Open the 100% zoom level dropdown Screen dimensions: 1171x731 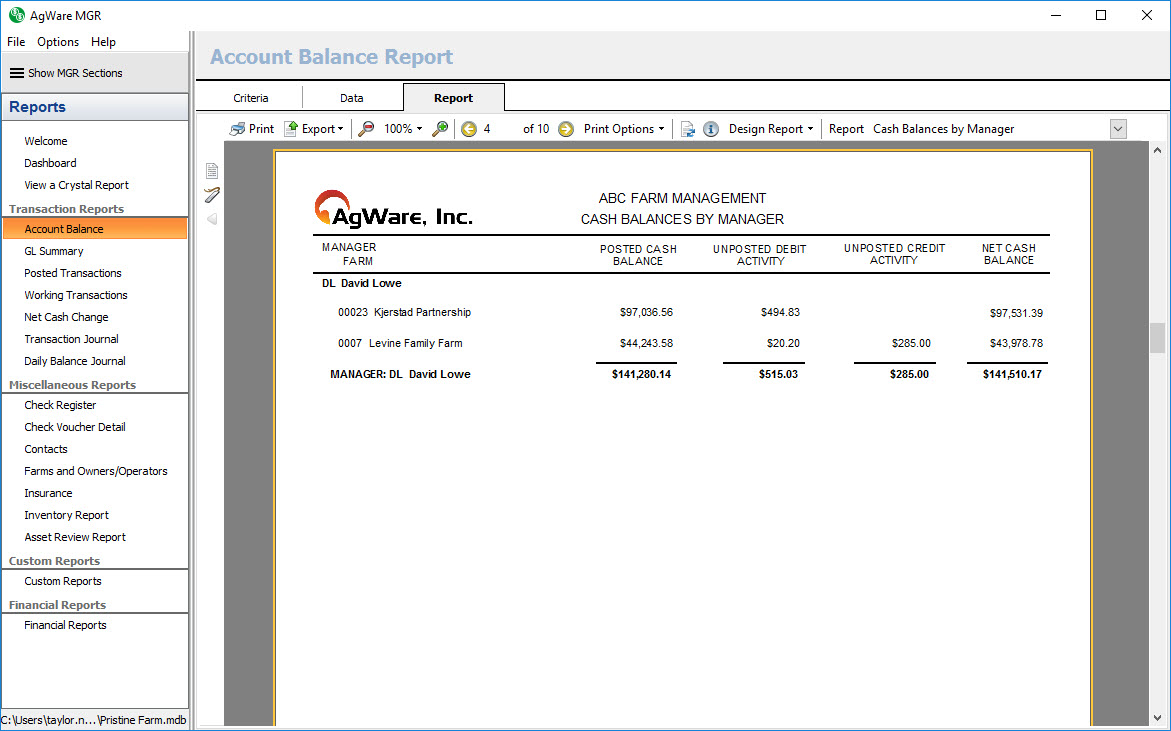click(x=403, y=129)
